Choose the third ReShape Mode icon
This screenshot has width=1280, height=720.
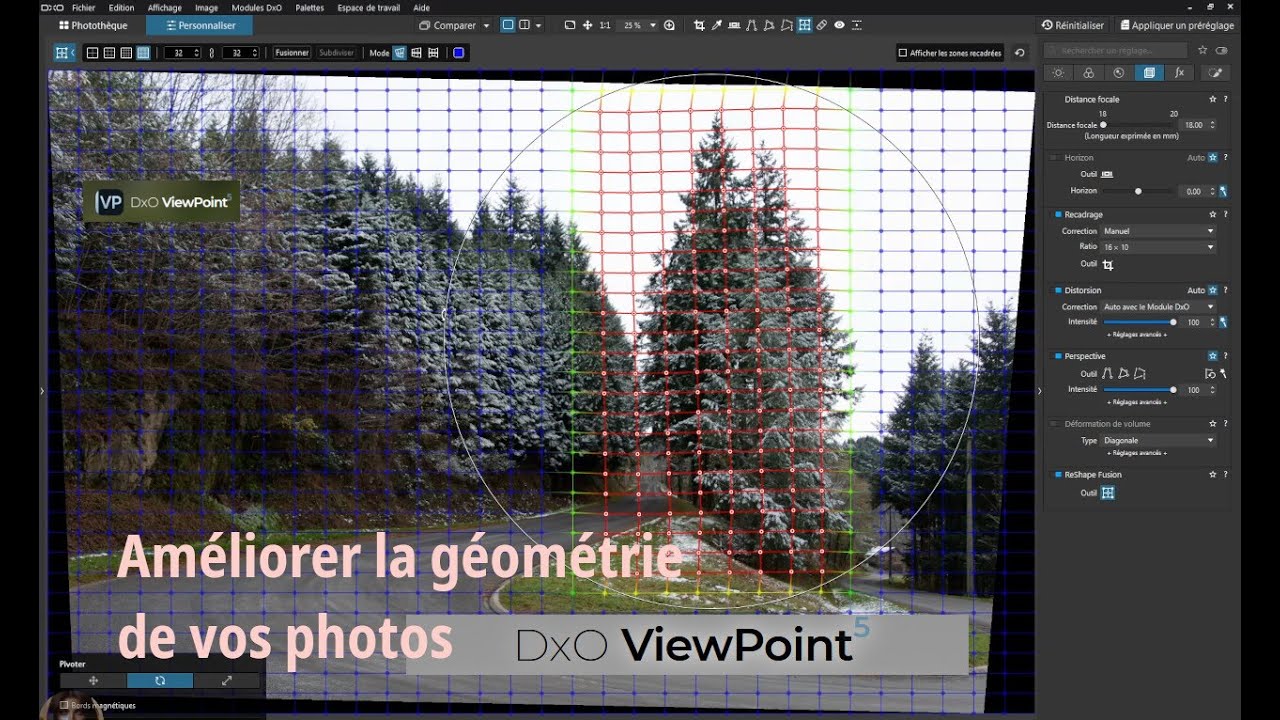tap(433, 53)
